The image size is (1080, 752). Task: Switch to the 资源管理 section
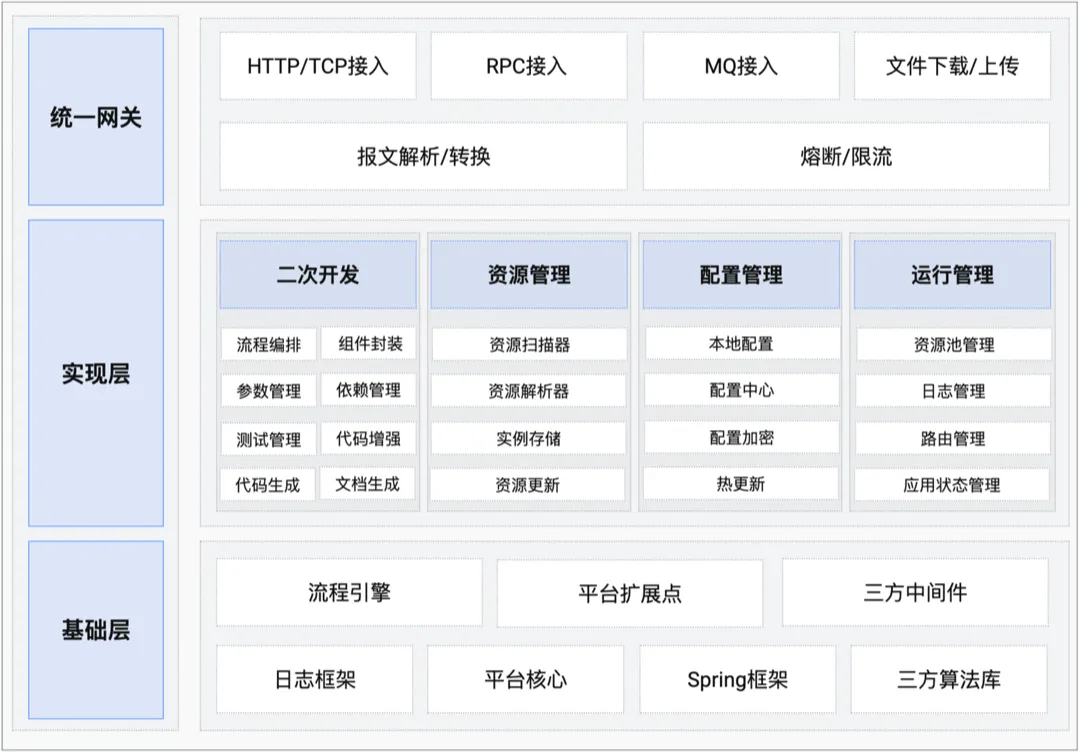[527, 274]
